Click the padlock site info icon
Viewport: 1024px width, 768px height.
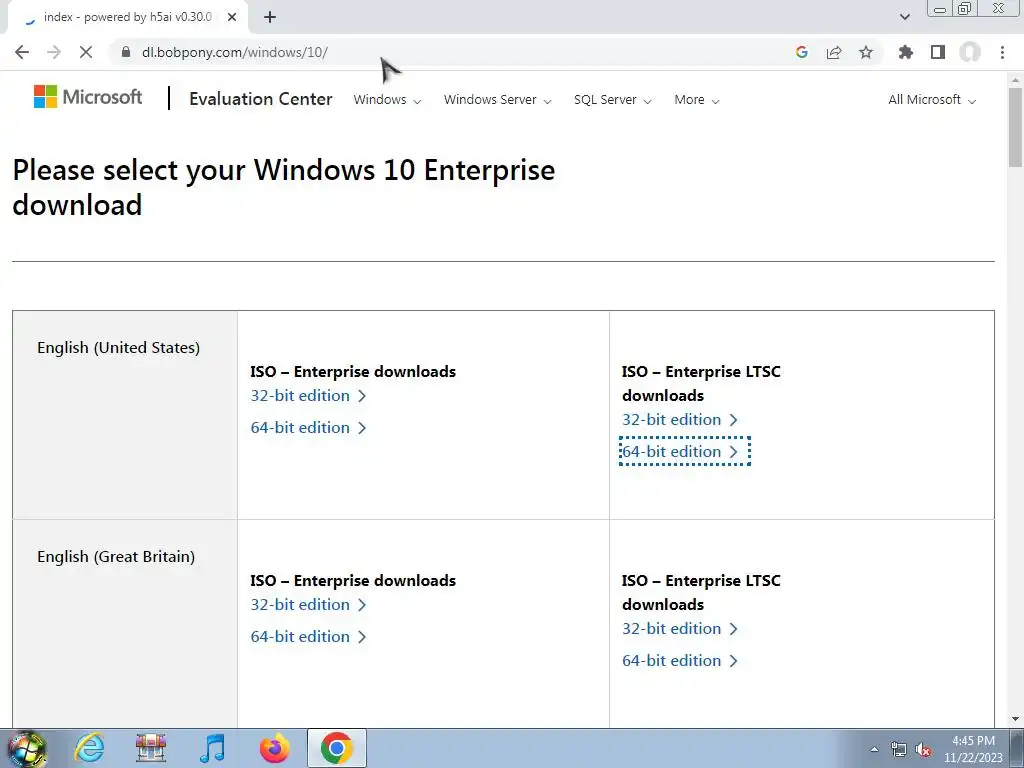click(x=126, y=52)
